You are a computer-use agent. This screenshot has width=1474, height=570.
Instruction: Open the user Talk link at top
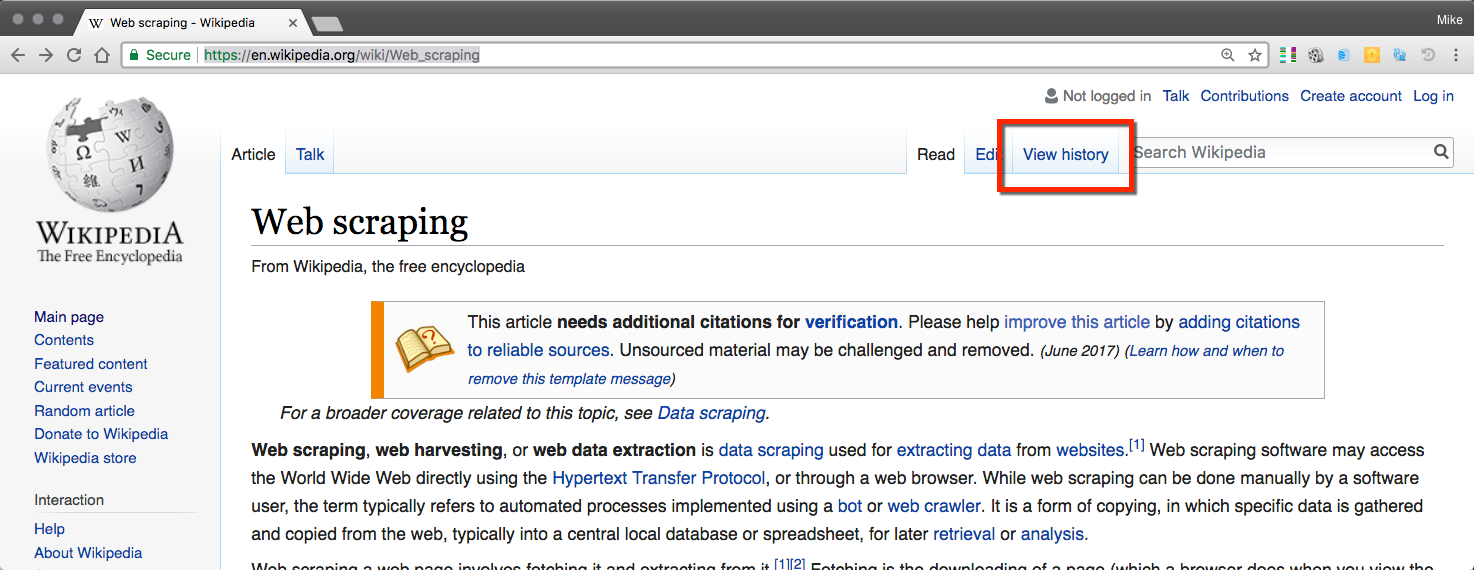coord(1175,96)
